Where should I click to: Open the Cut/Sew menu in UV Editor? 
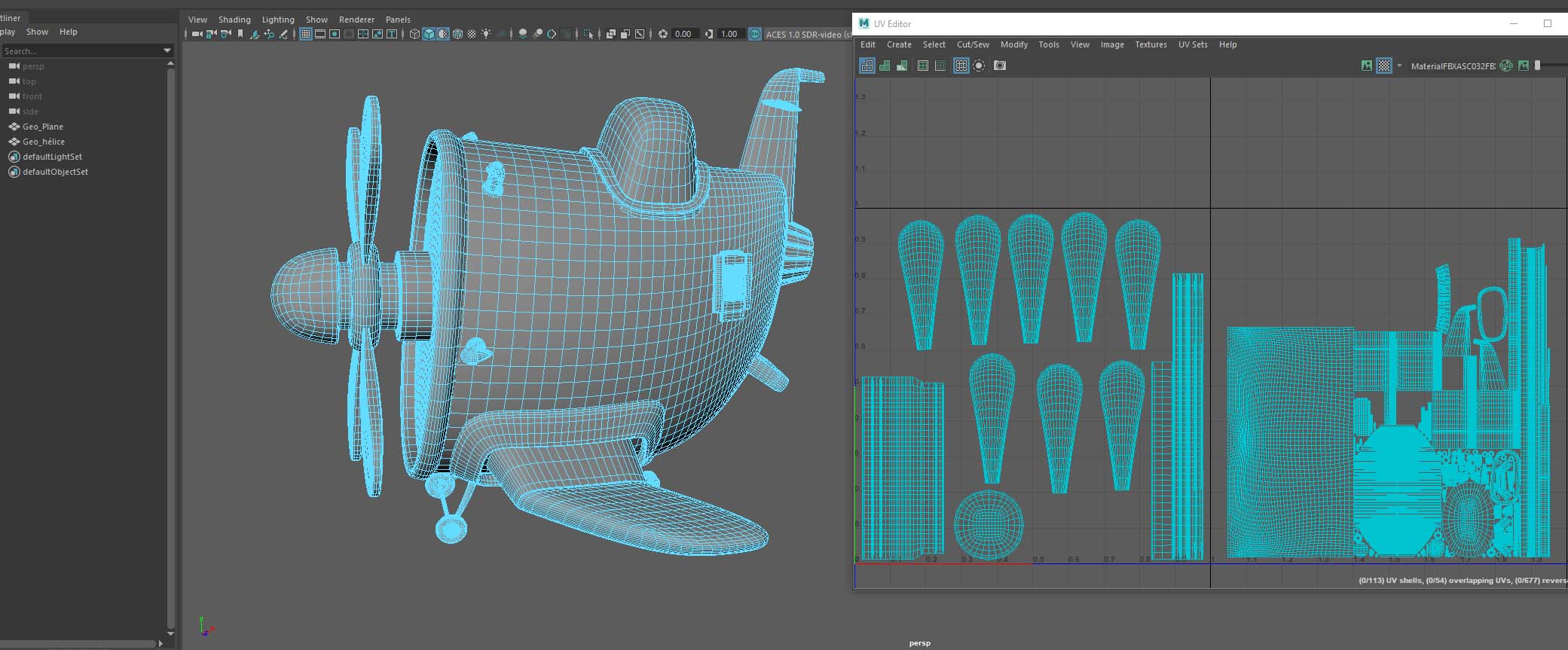(972, 44)
